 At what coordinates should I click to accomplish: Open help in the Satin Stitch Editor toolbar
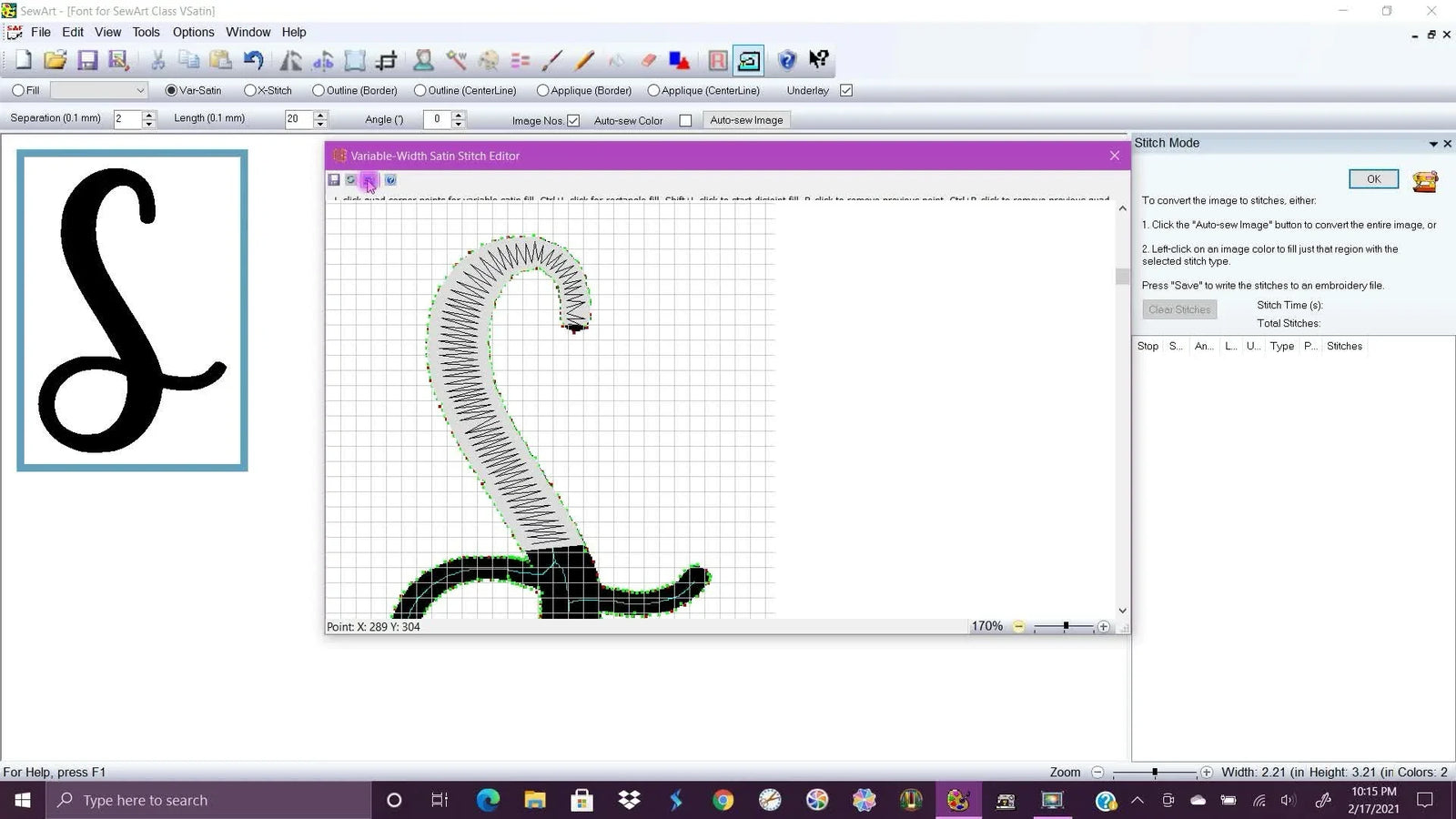(390, 180)
